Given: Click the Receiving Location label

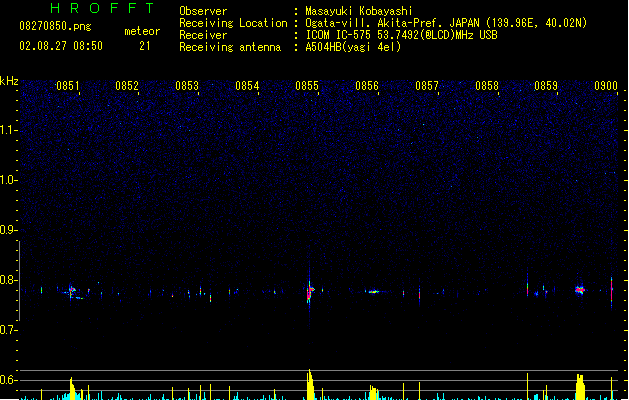Looking at the screenshot, I should click(x=233, y=23).
